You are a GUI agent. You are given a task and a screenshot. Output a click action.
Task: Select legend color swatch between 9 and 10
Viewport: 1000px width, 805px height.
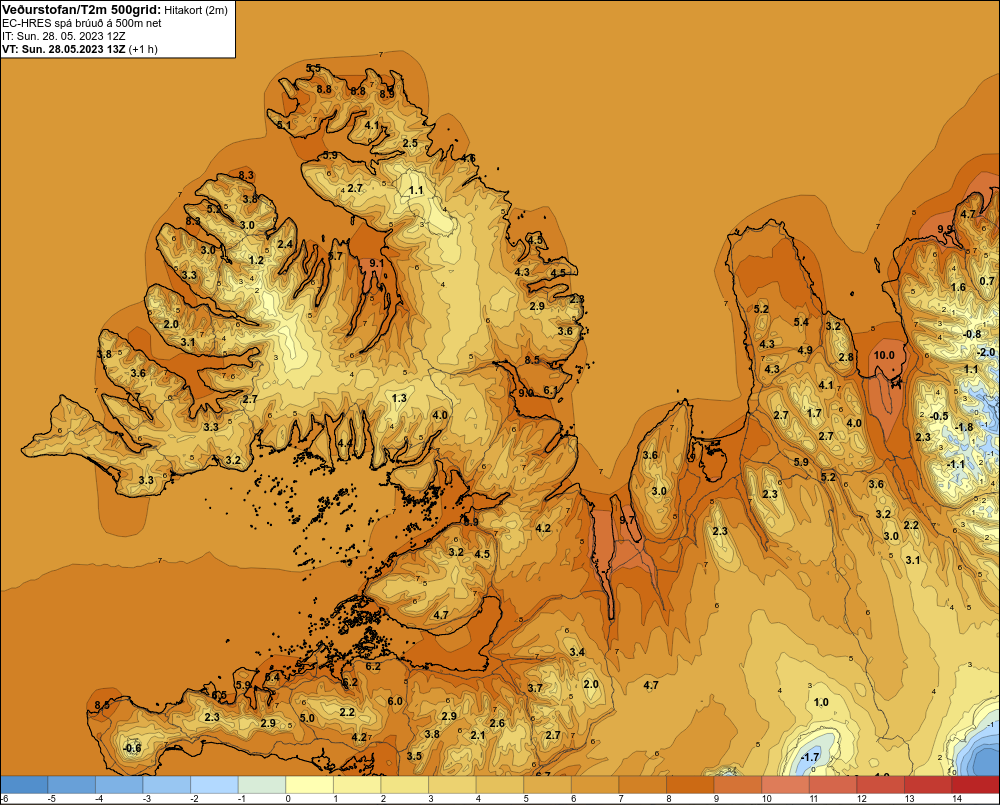tap(738, 785)
